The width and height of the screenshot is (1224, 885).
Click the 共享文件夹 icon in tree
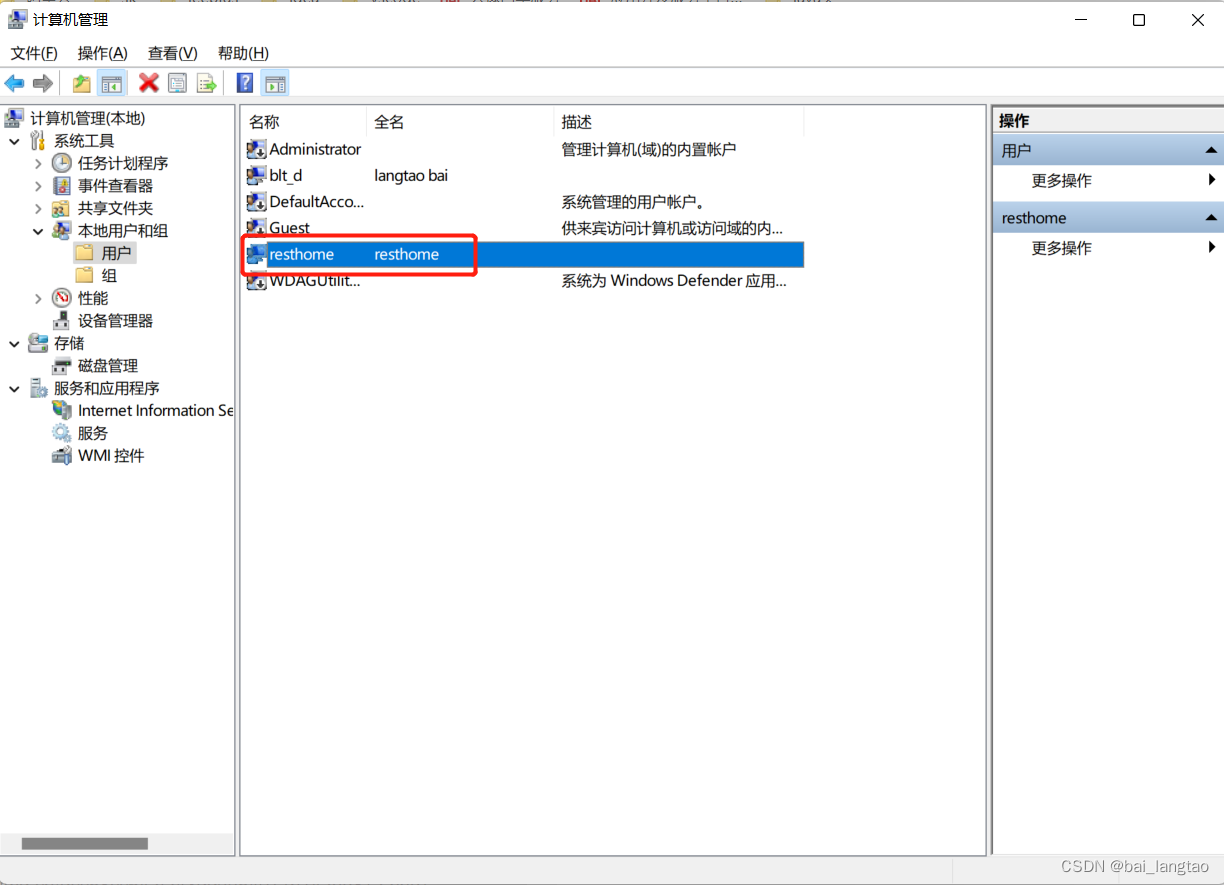pos(62,208)
